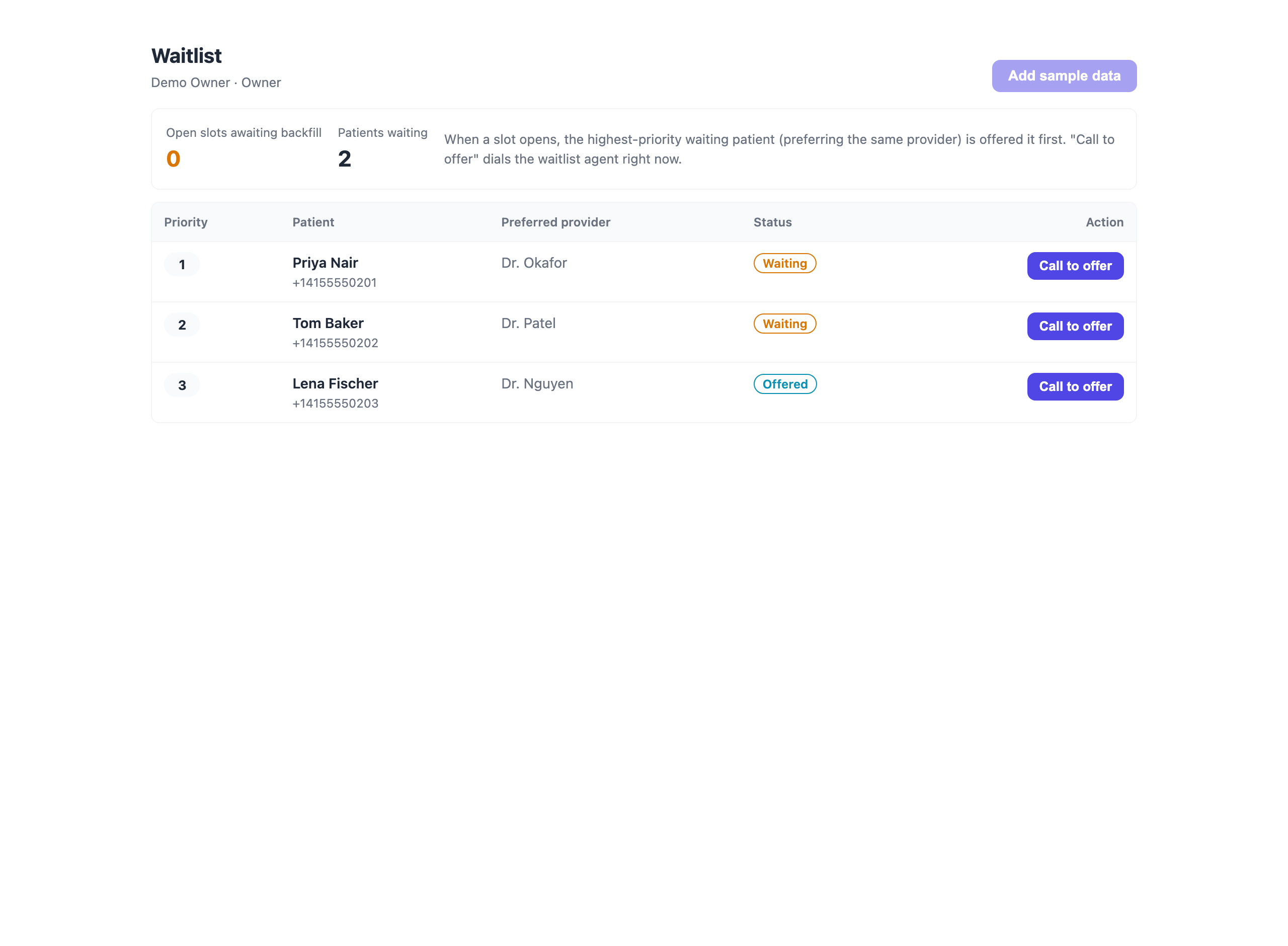The height and width of the screenshot is (946, 1288).
Task: Click the Patients waiting count
Action: coord(344,159)
